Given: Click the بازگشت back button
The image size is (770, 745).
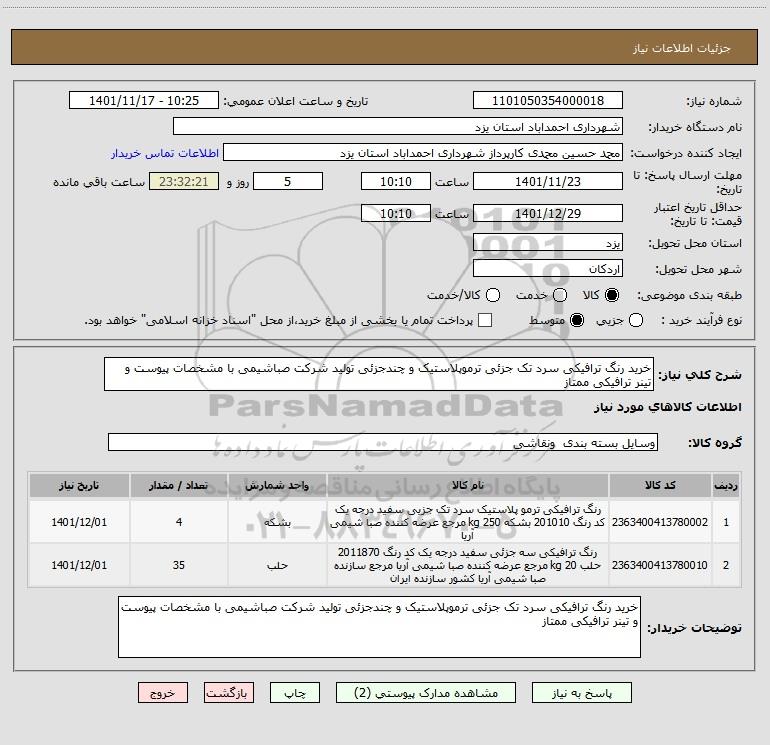Looking at the screenshot, I should point(229,692).
